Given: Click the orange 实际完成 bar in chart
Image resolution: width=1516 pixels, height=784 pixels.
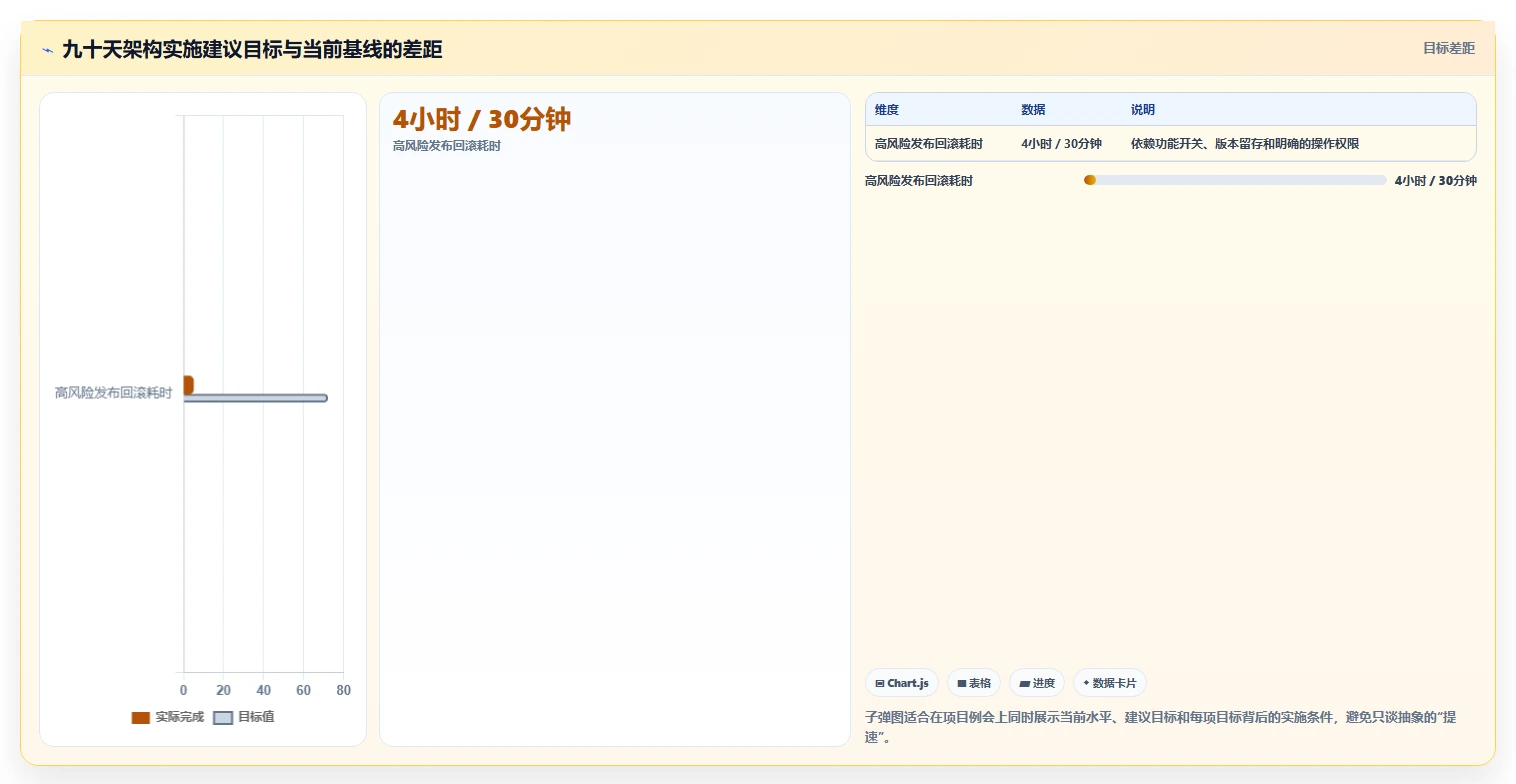Looking at the screenshot, I should [188, 385].
